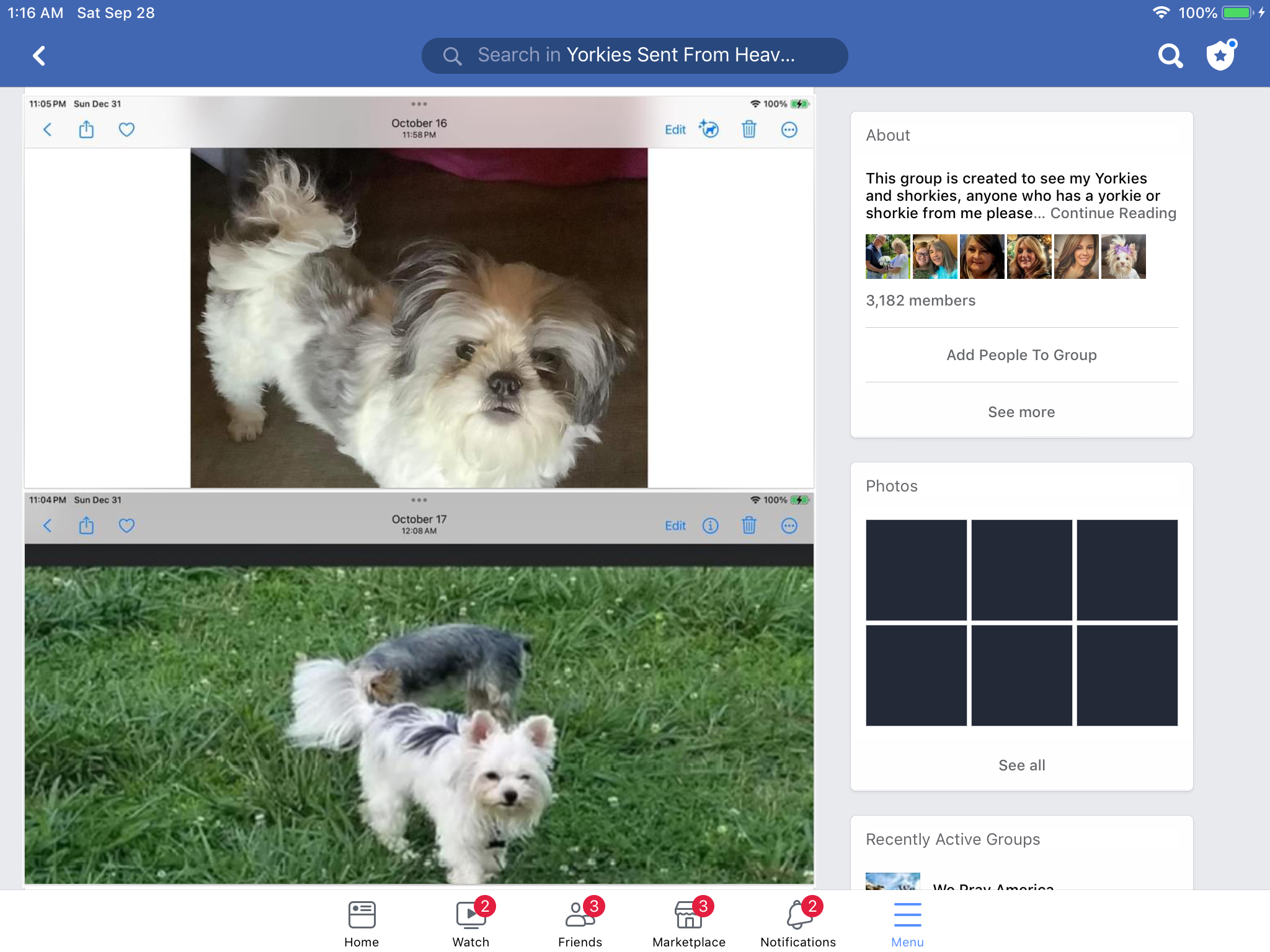1270x952 pixels.
Task: Open the fluffy dog photo from October 16
Action: 419,317
